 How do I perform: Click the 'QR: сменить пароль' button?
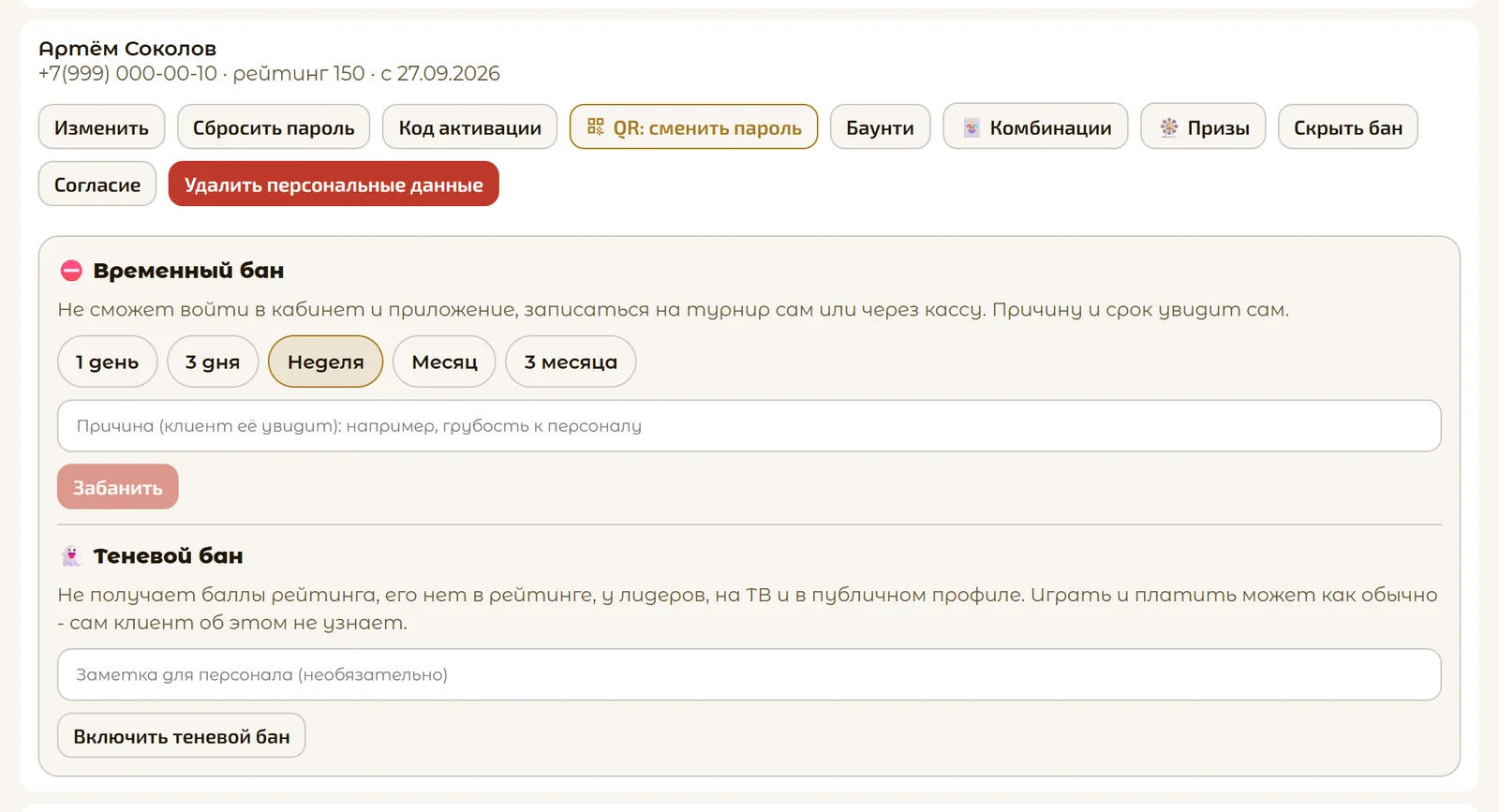click(x=693, y=126)
